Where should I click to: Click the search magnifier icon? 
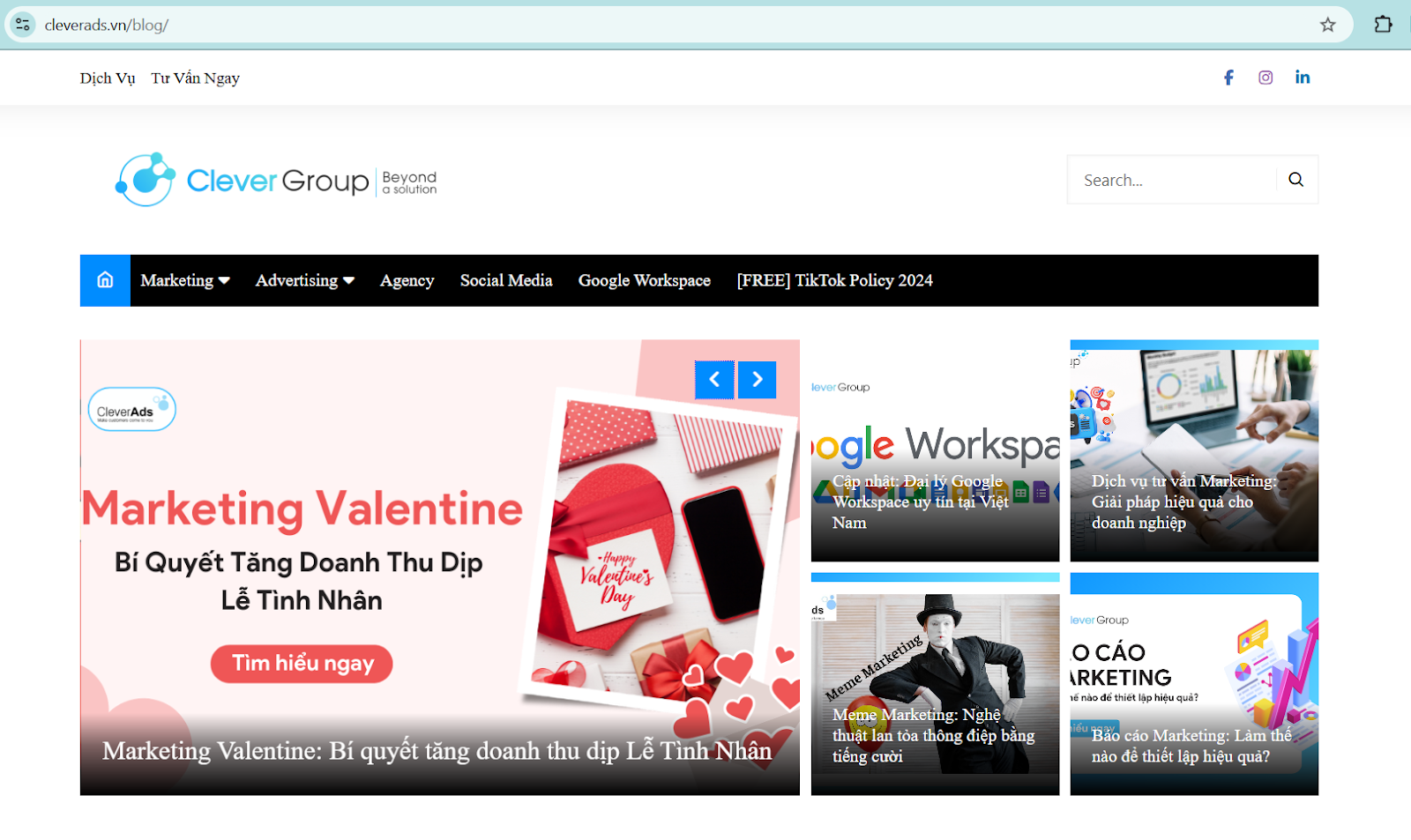1295,180
